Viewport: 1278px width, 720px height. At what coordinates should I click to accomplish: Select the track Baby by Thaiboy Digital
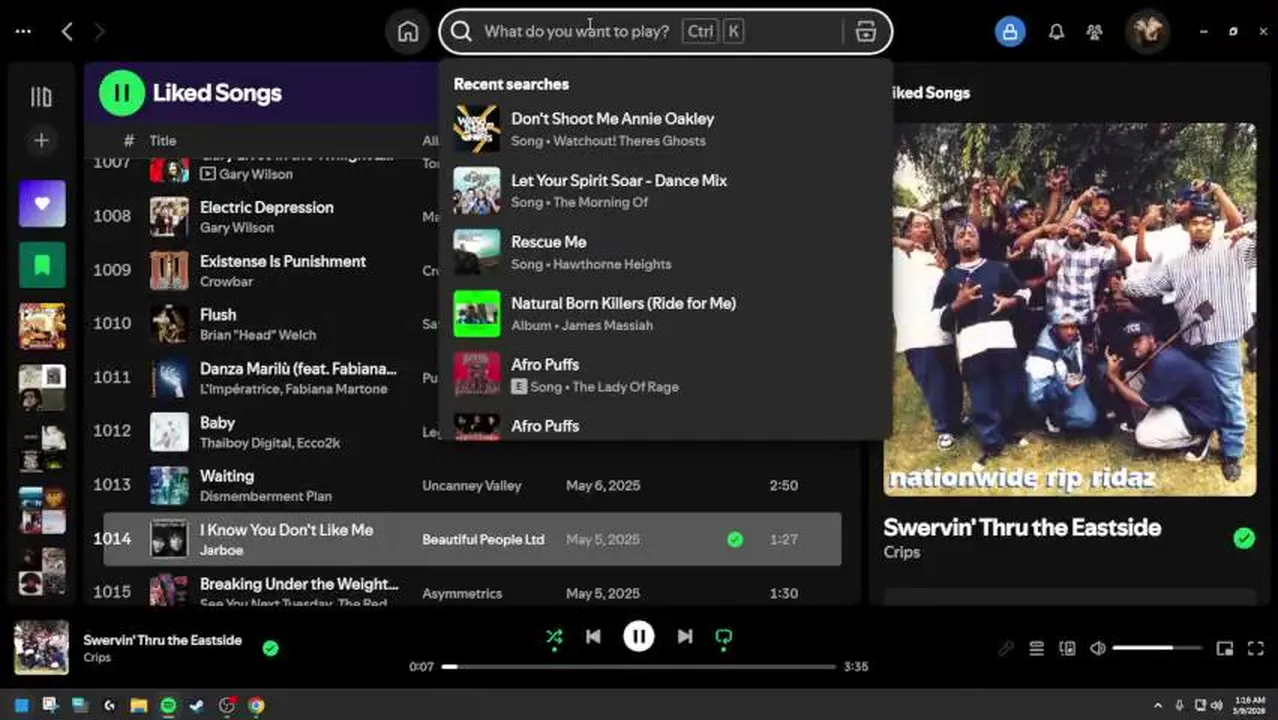click(472, 432)
